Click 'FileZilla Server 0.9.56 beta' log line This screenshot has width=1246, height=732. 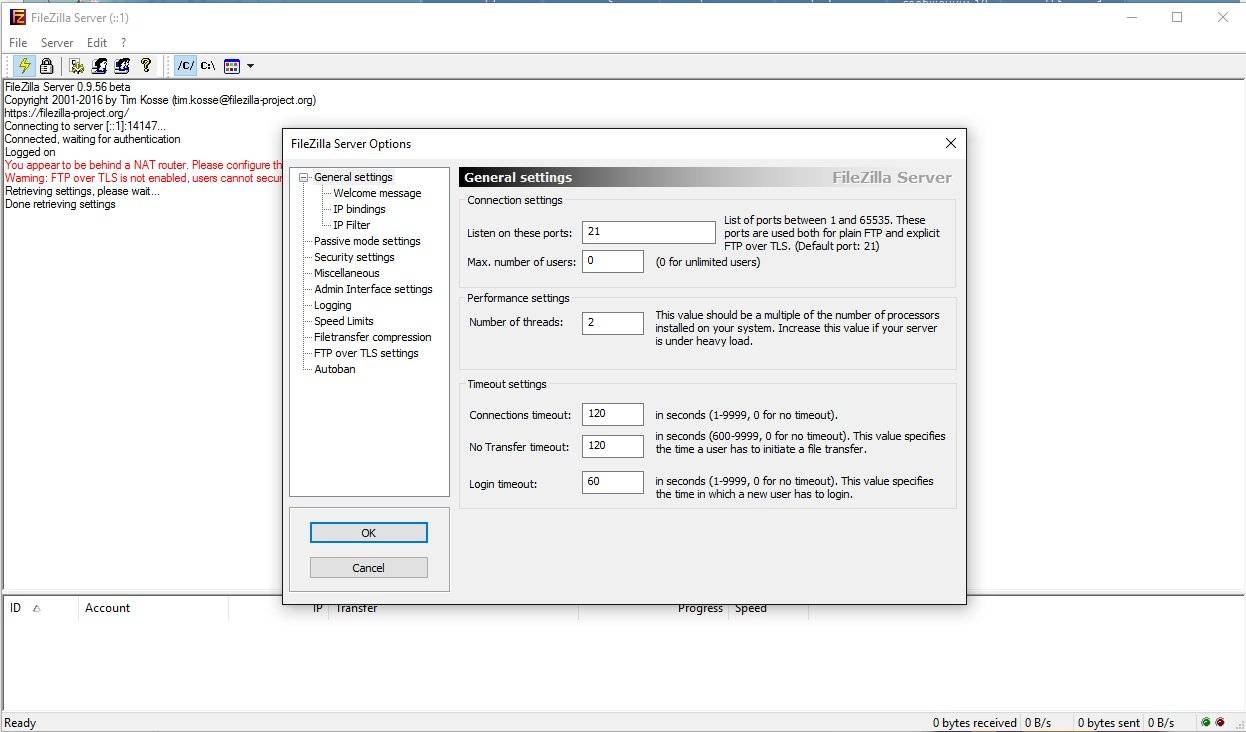point(67,87)
